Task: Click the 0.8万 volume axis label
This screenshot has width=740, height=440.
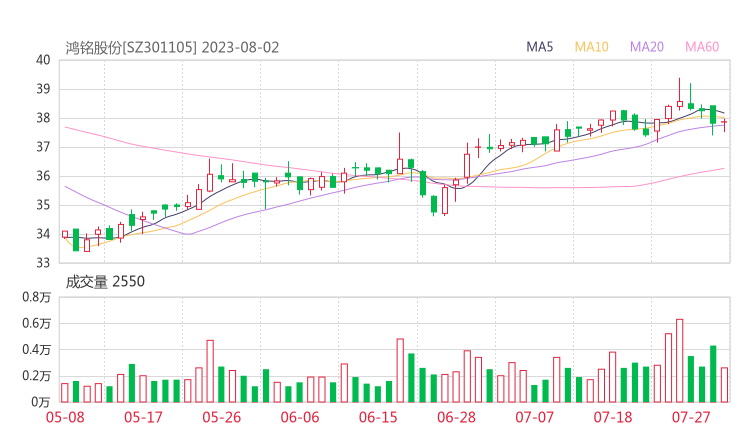Action: (36, 298)
